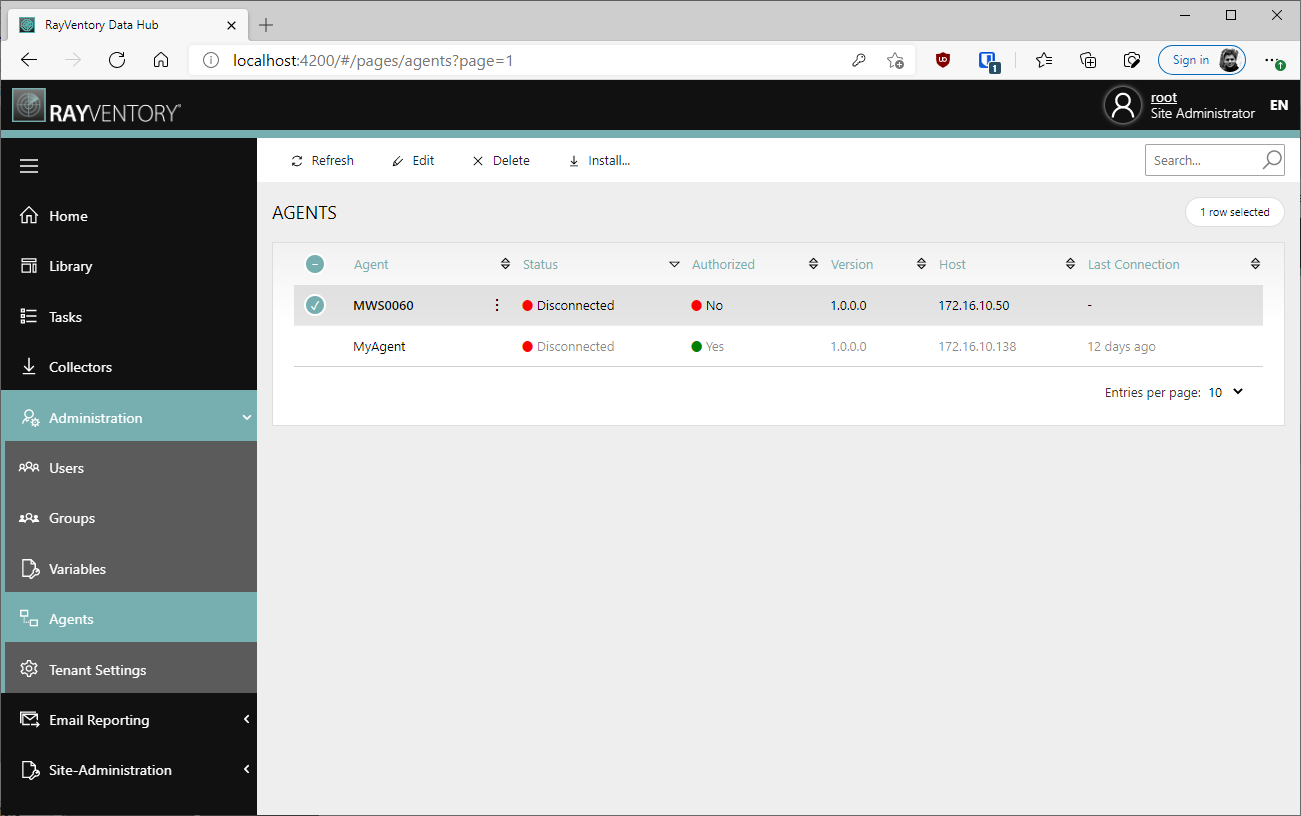
Task: Click the root user avatar icon
Action: [x=1122, y=105]
